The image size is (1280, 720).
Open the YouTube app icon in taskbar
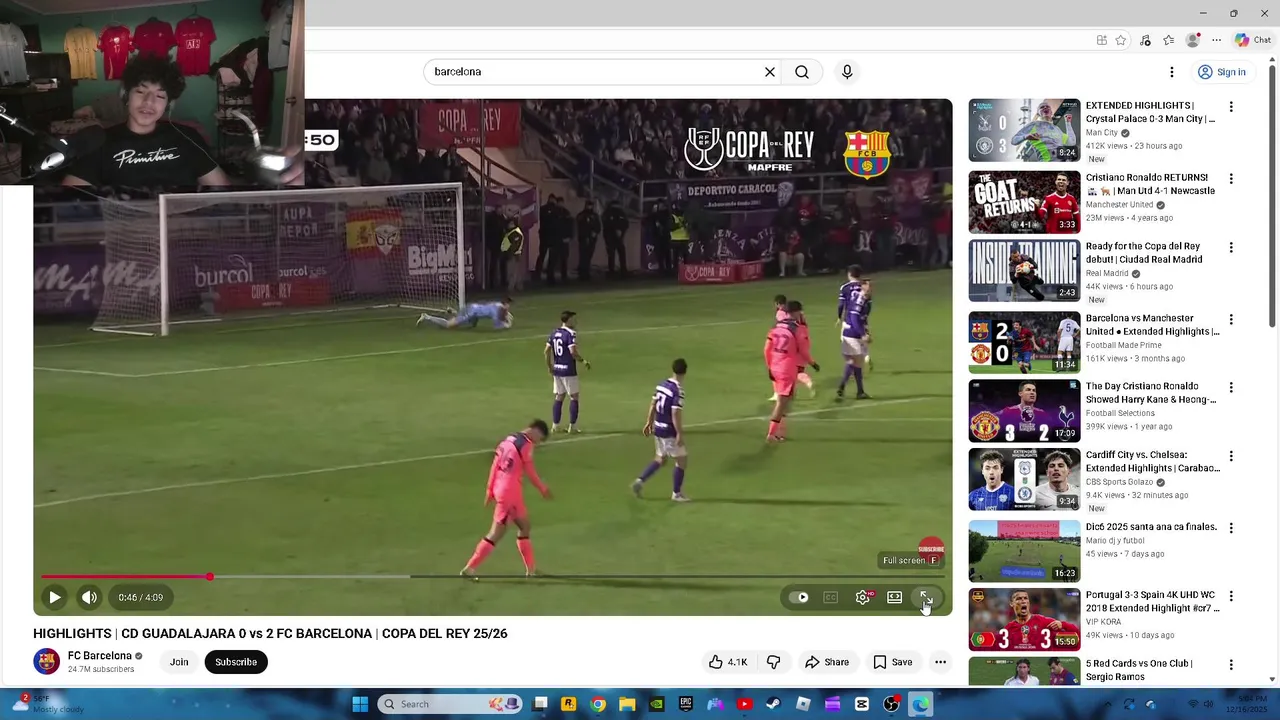click(745, 704)
